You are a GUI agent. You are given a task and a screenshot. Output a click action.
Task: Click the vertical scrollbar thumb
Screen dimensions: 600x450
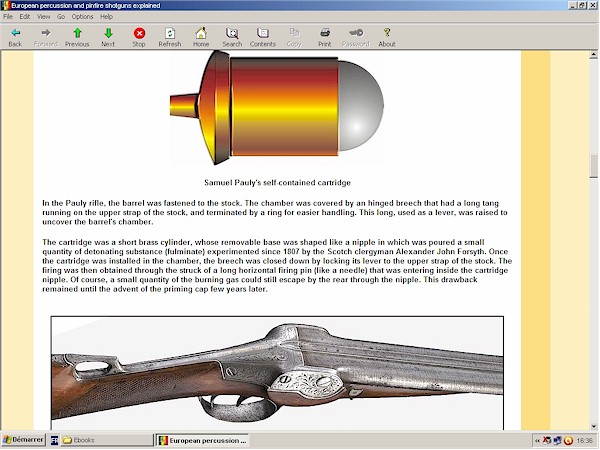tap(593, 166)
